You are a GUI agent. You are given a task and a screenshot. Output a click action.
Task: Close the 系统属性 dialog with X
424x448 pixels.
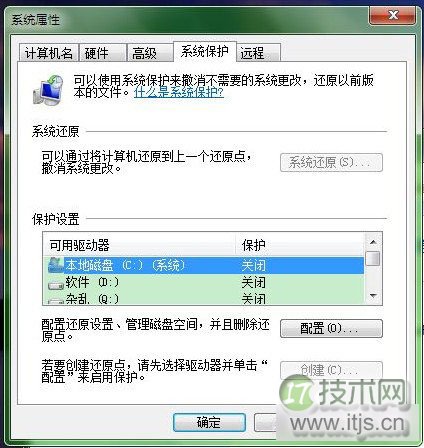coord(393,15)
